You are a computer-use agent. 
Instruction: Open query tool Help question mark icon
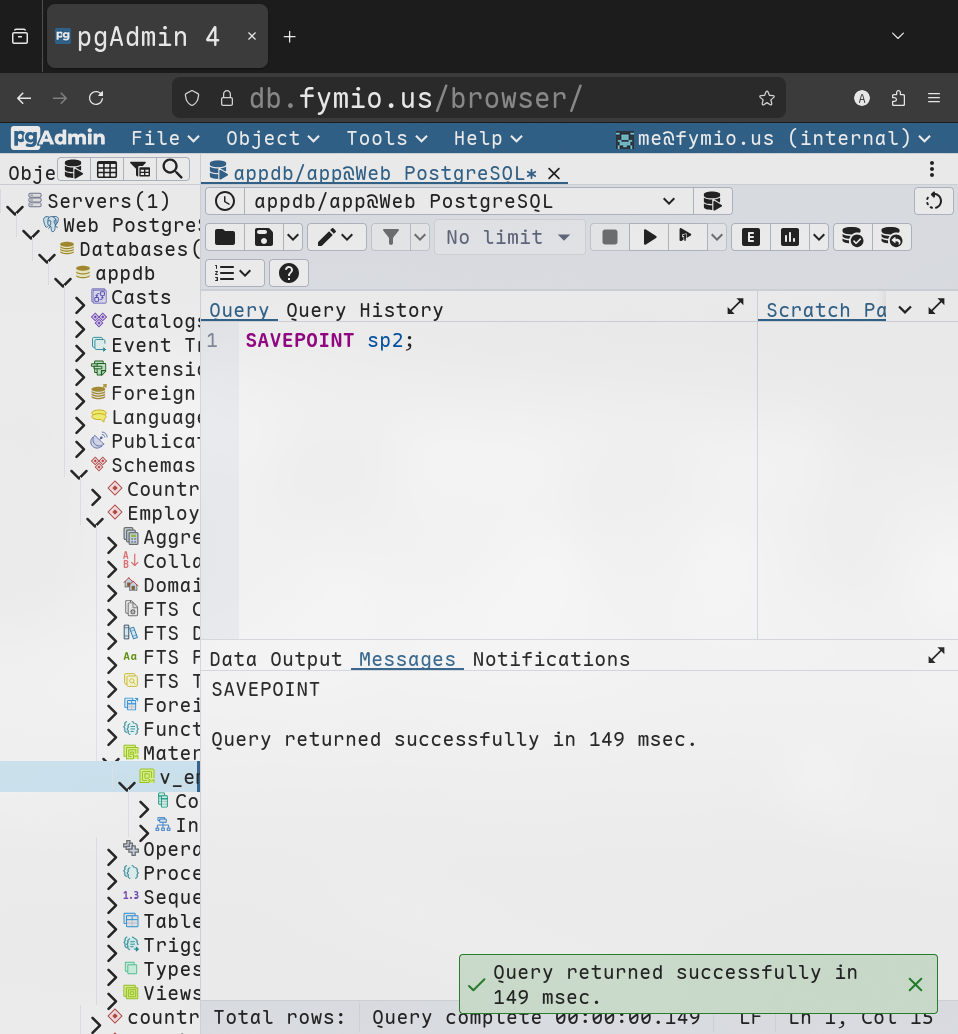[289, 273]
